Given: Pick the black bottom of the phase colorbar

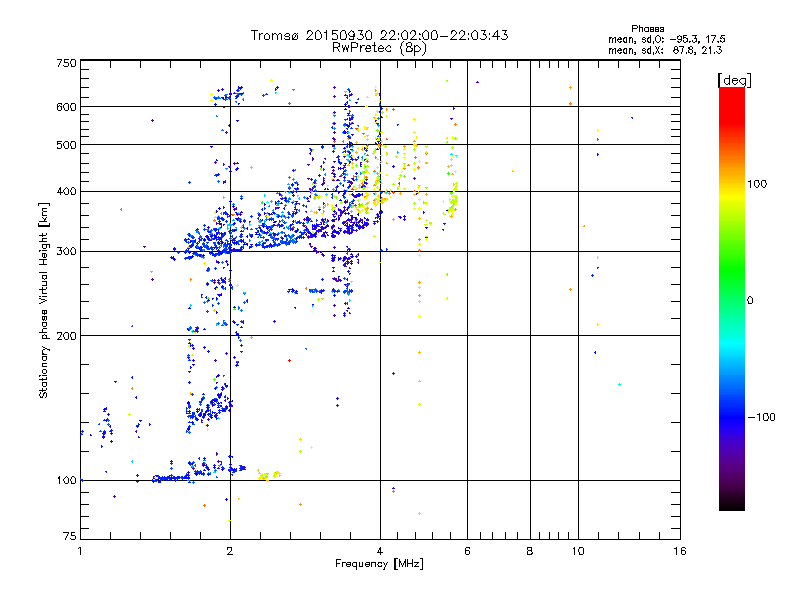Looking at the screenshot, I should (732, 503).
